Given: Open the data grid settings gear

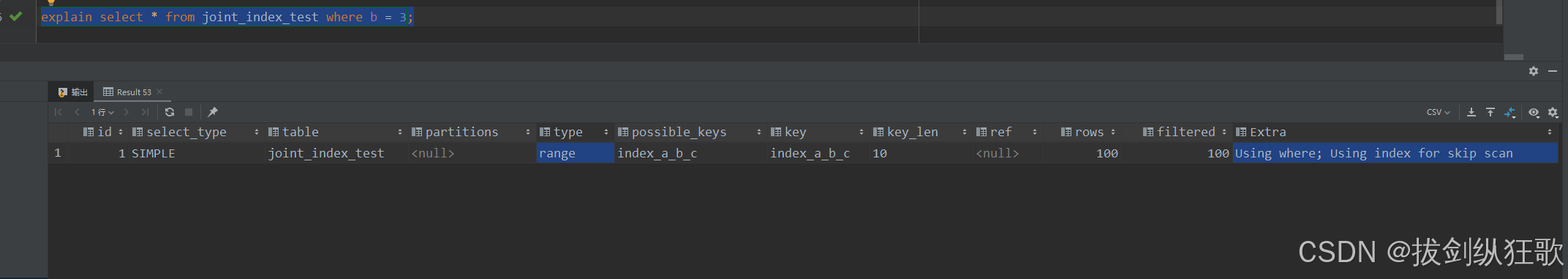Looking at the screenshot, I should [x=1553, y=113].
